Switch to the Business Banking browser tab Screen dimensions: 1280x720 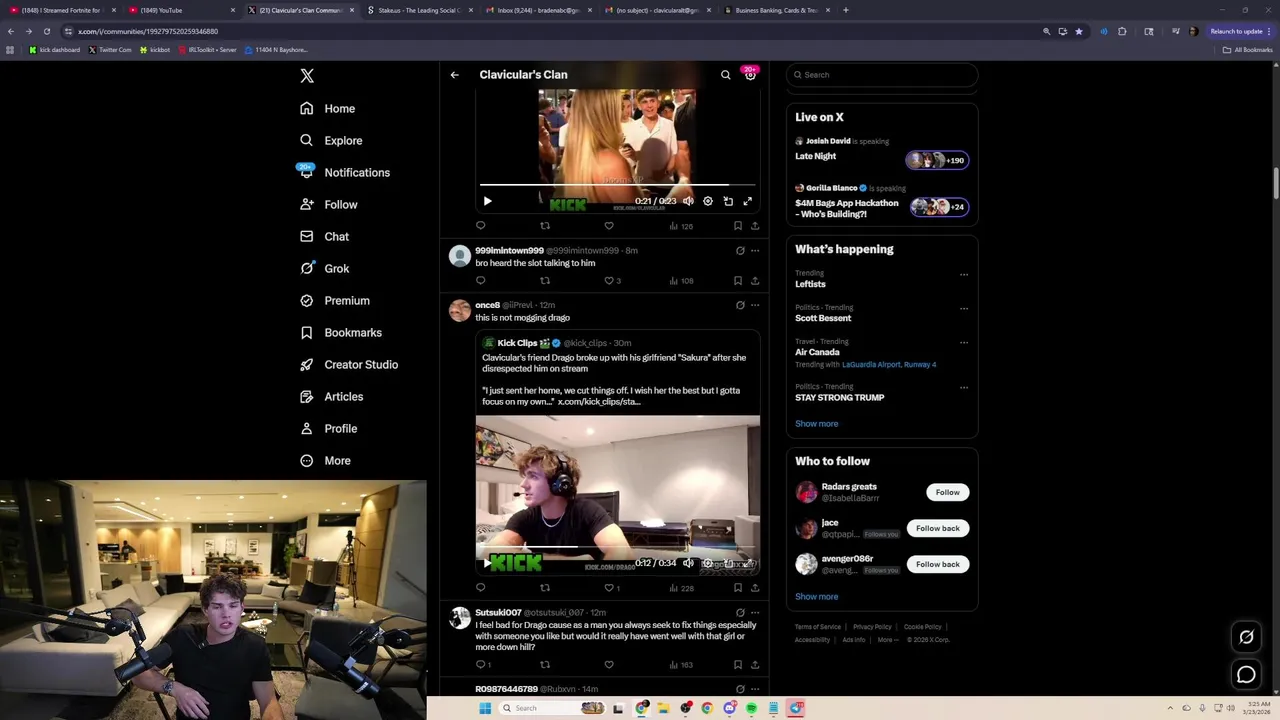[x=775, y=10]
